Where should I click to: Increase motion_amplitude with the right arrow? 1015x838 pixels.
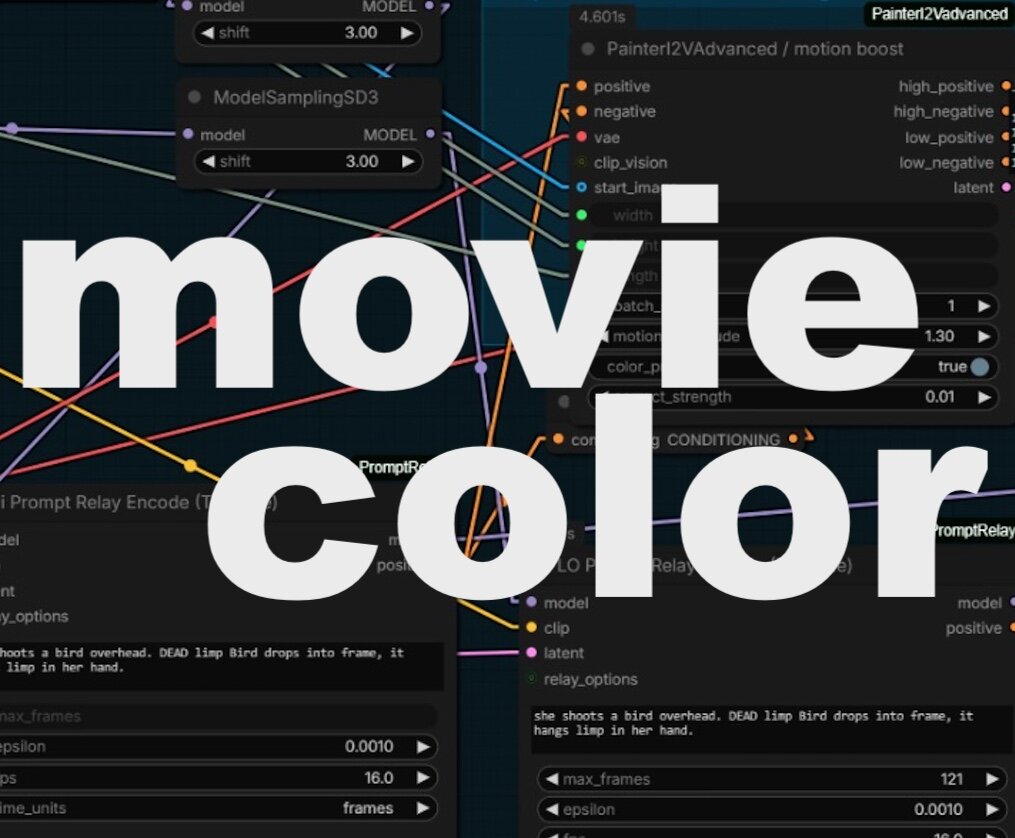click(984, 336)
